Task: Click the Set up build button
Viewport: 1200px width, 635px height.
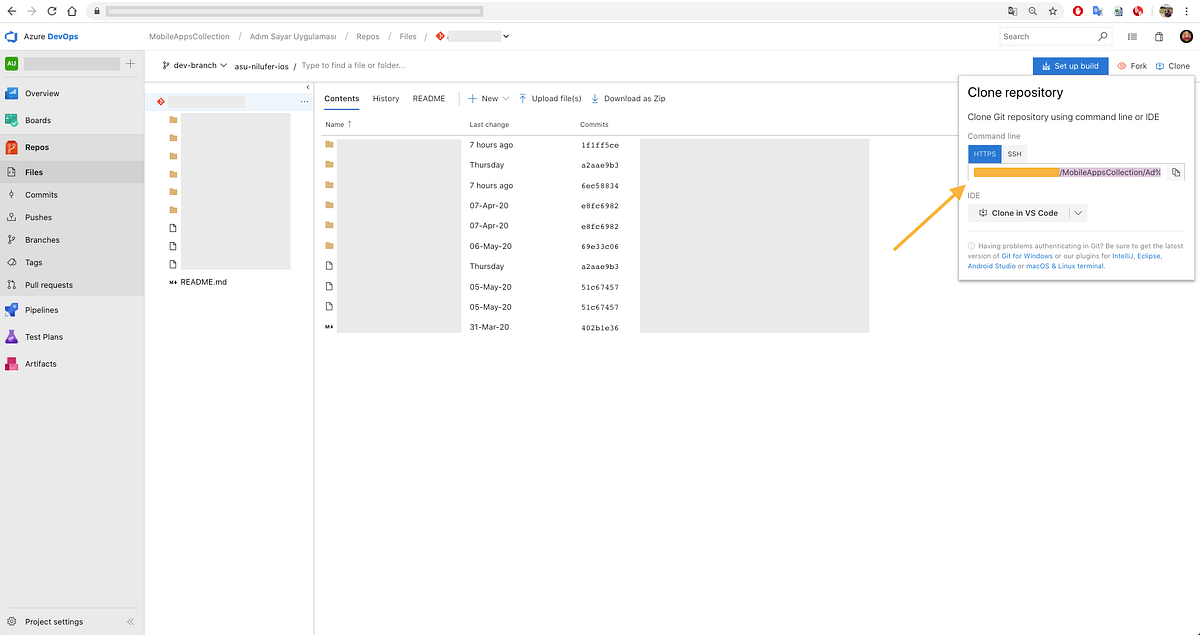Action: (x=1070, y=65)
